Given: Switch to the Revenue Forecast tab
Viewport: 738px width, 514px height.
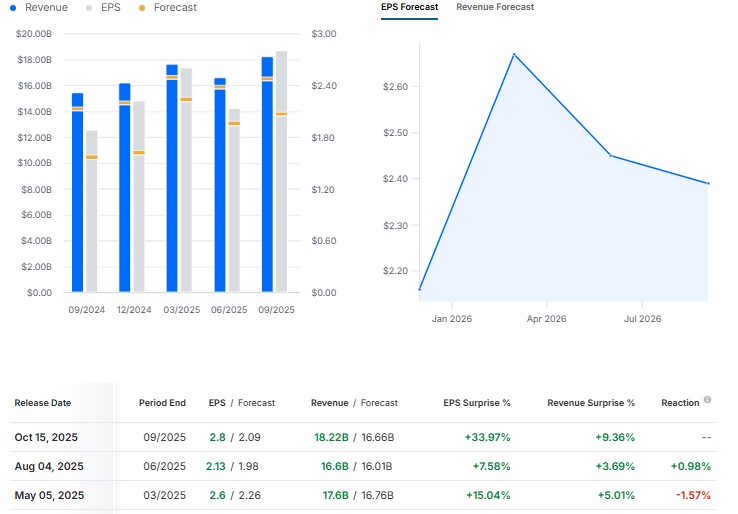Looking at the screenshot, I should coord(495,7).
